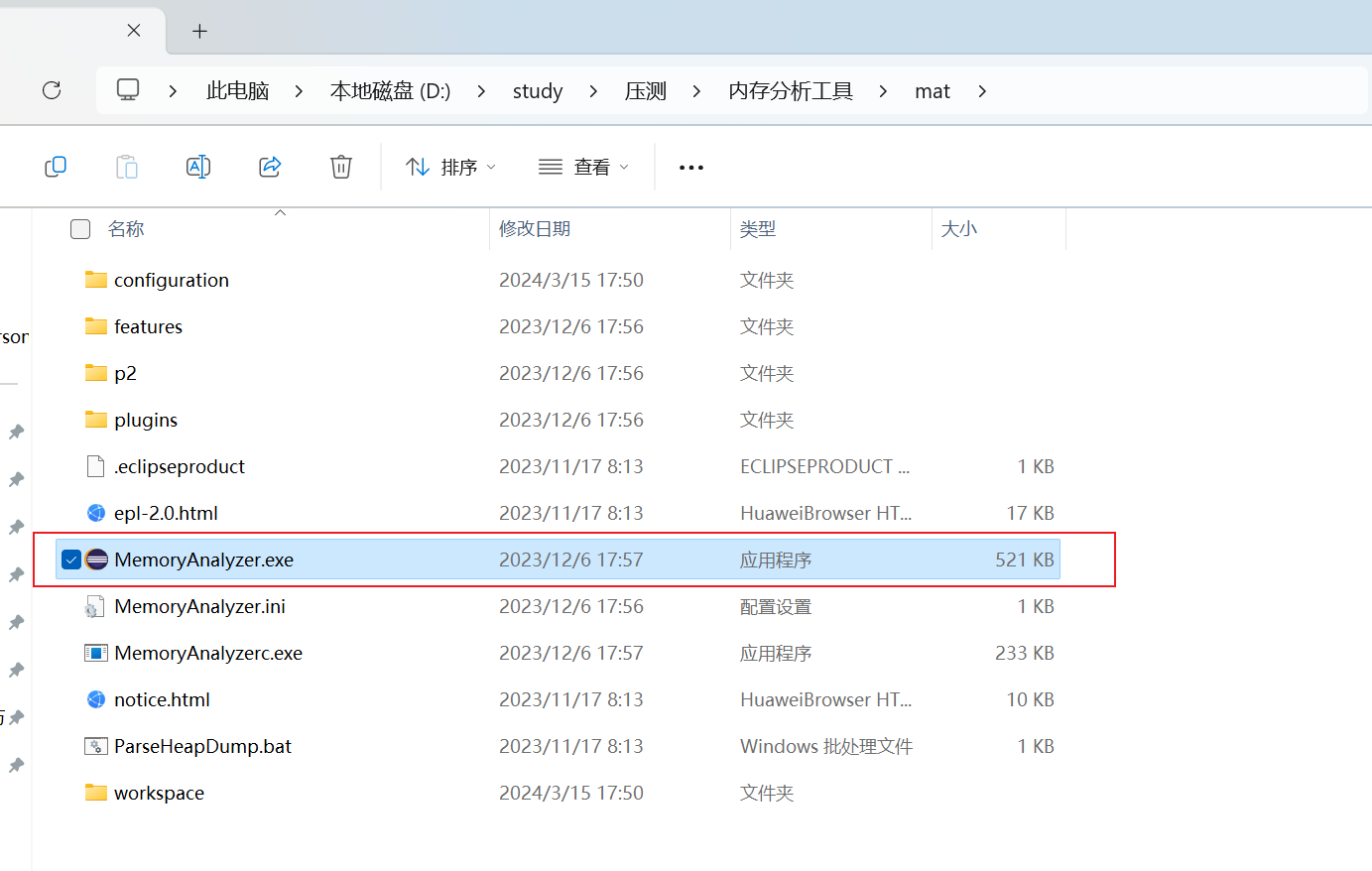Click 配置设置 type cell
Screen dimensions: 1372x871
776,606
